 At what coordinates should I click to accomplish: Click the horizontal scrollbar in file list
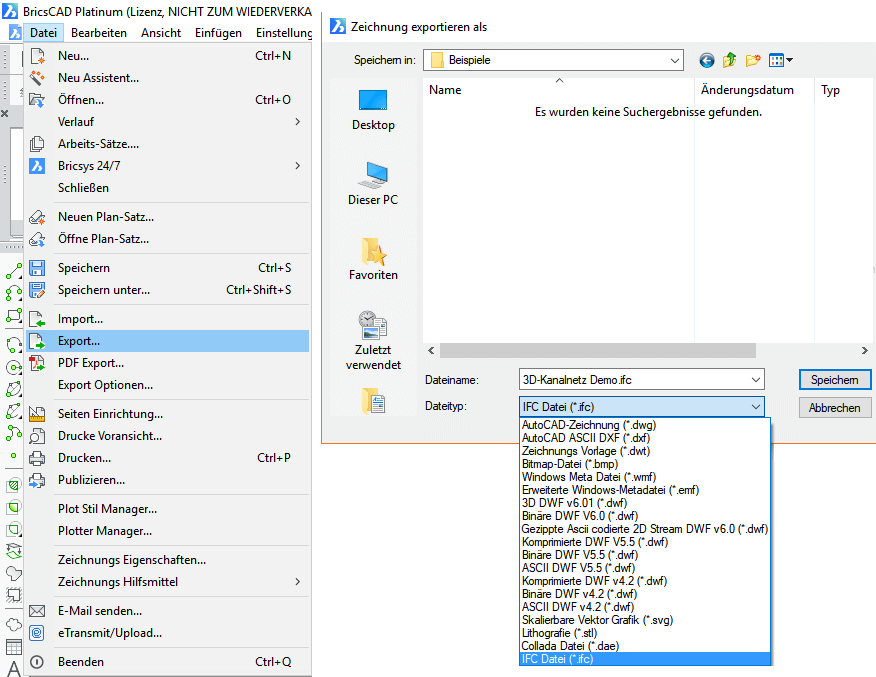click(x=640, y=351)
